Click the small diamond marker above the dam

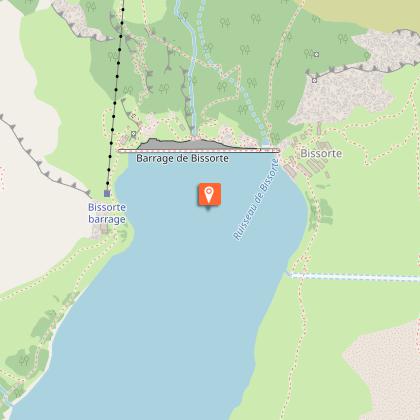click(133, 116)
